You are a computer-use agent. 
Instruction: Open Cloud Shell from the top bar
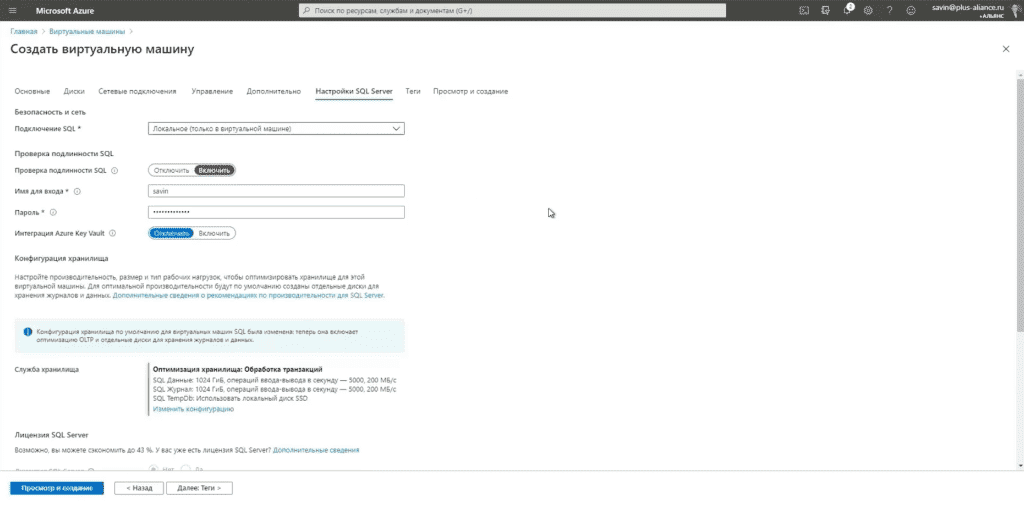coord(804,10)
